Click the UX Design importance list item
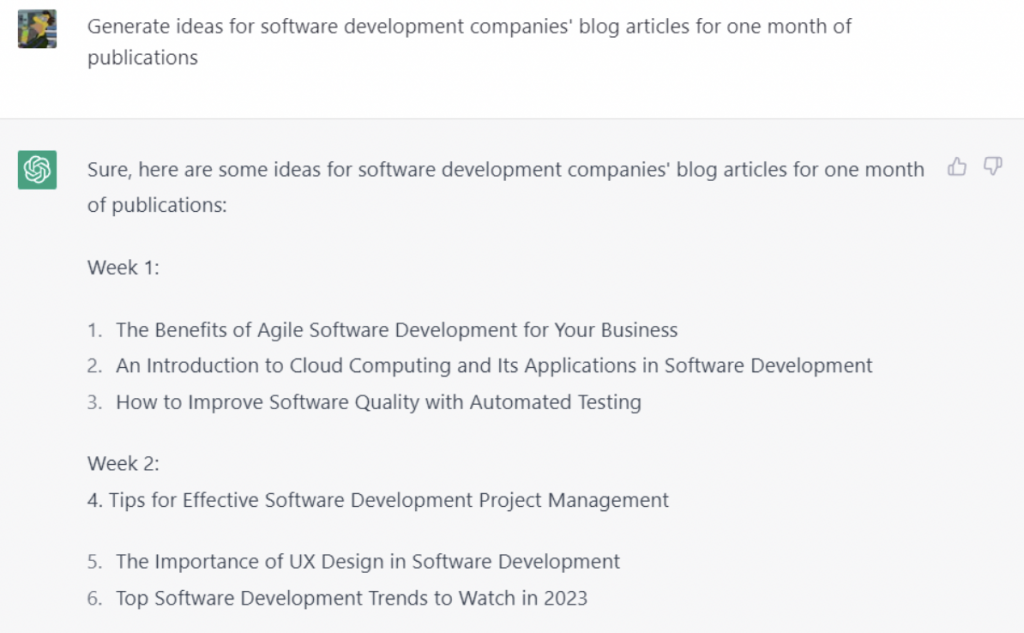 click(x=368, y=561)
